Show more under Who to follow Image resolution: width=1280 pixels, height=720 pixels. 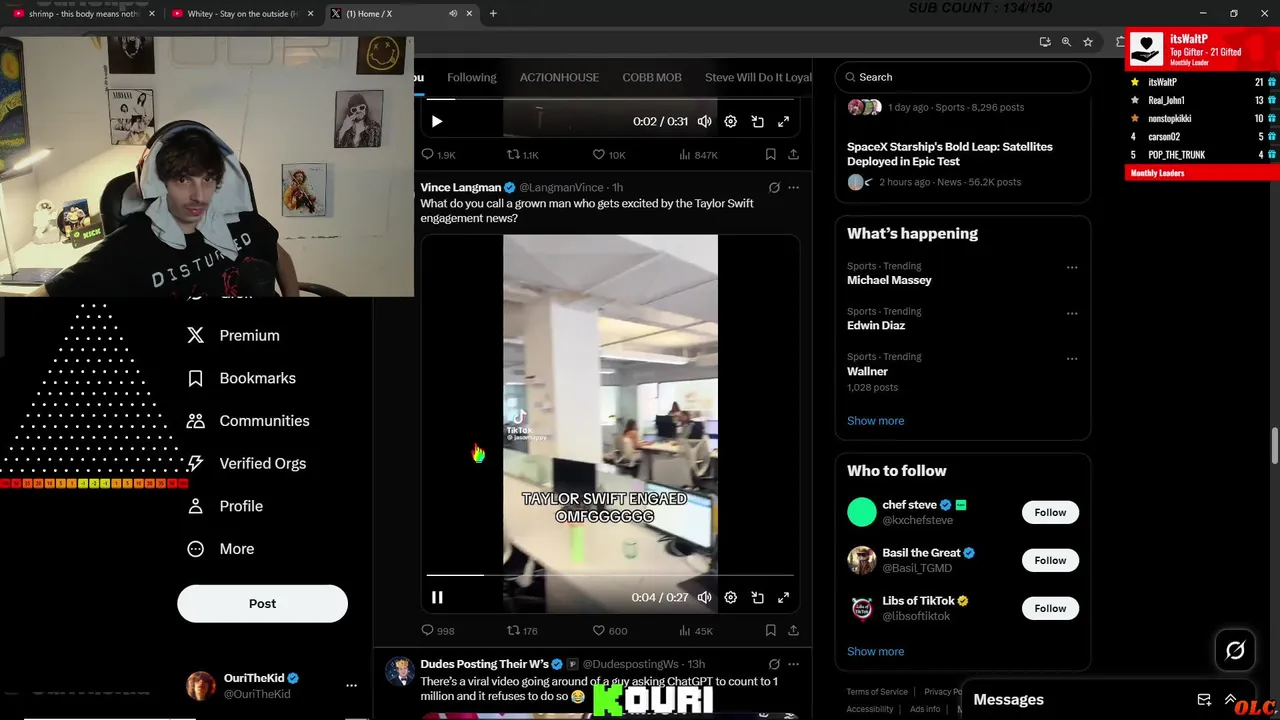pos(875,651)
